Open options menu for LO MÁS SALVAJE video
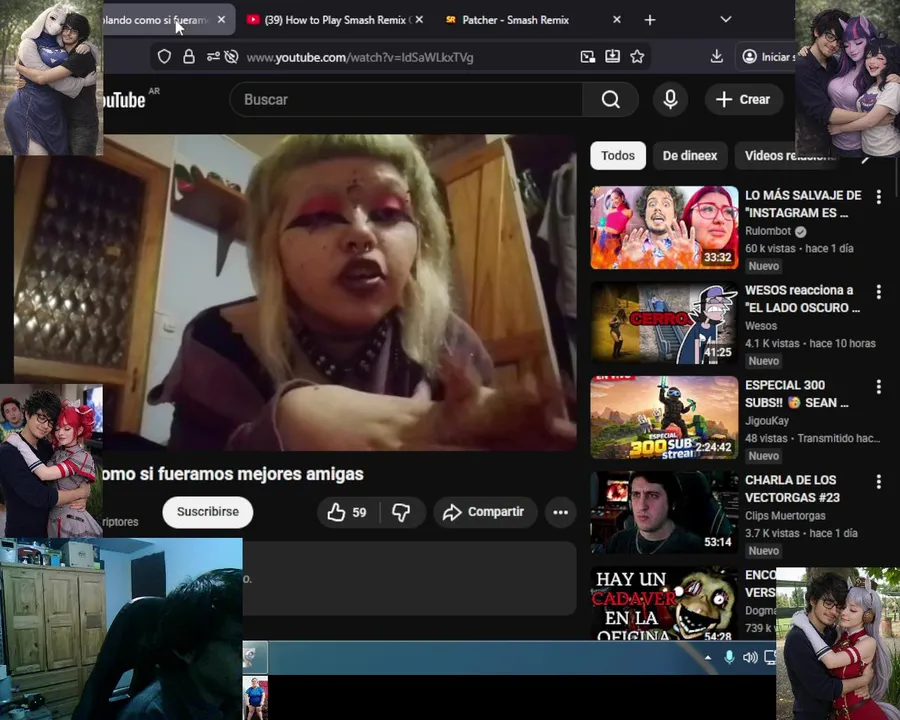900x720 pixels. [878, 197]
